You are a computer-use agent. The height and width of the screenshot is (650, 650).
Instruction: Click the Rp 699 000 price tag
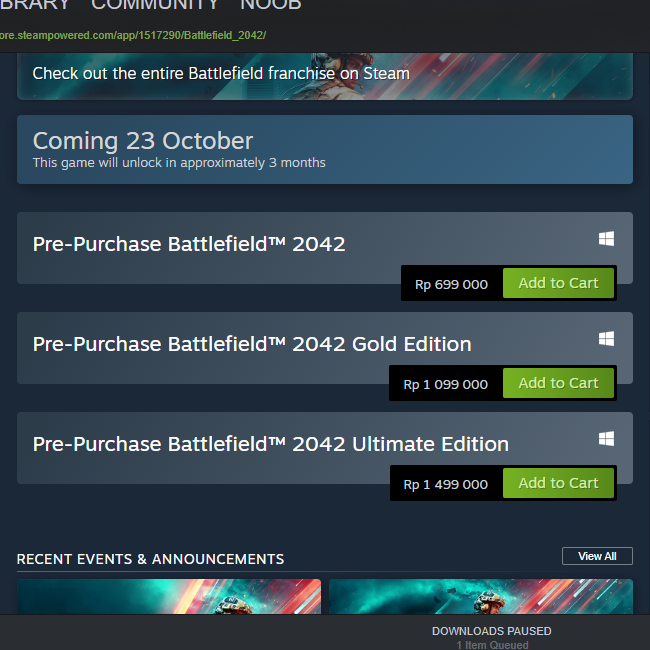pyautogui.click(x=452, y=284)
